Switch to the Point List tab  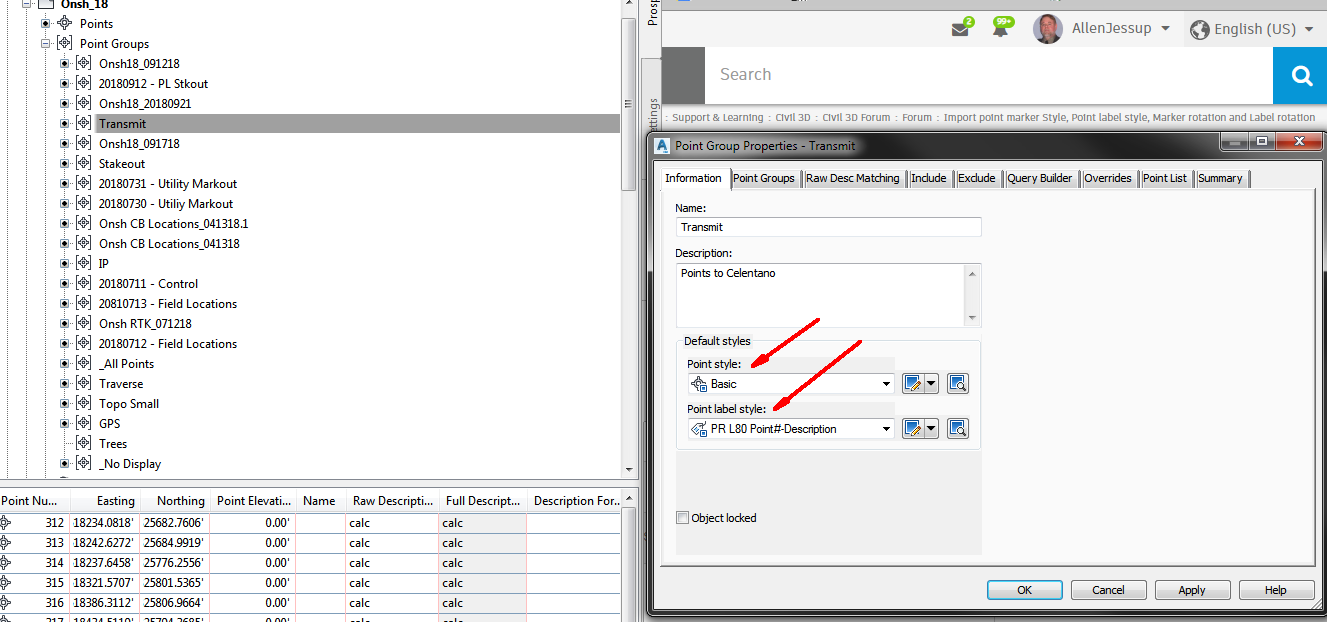1166,178
